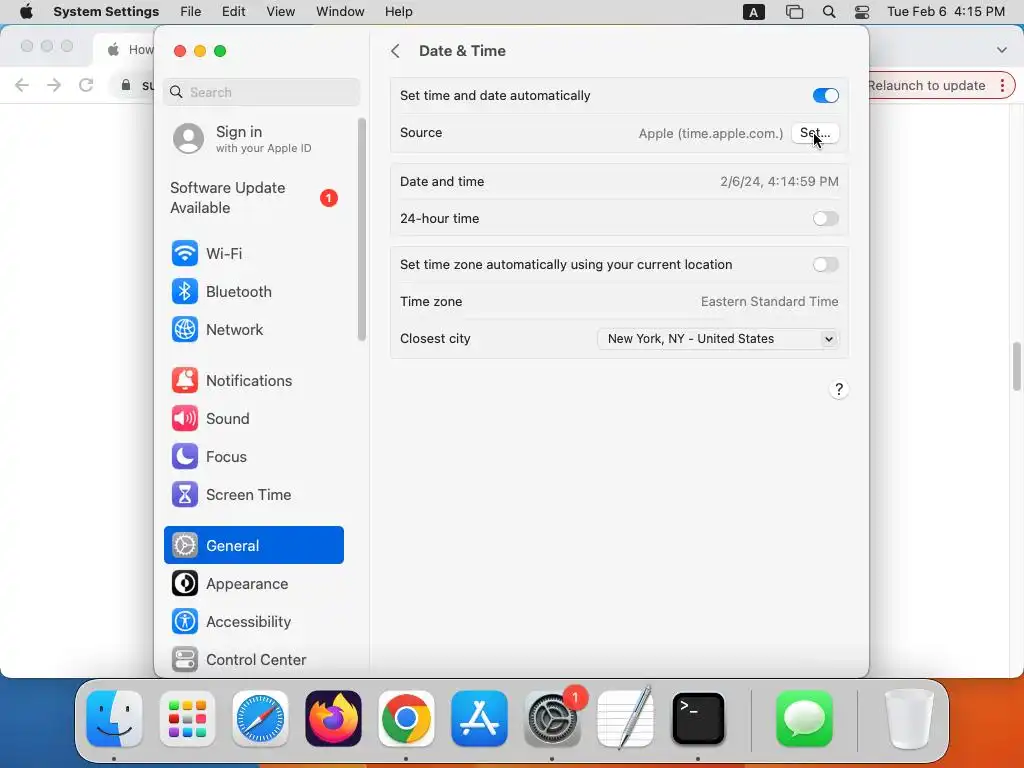This screenshot has width=1024, height=768.
Task: Open the Apple menu
Action: click(26, 12)
